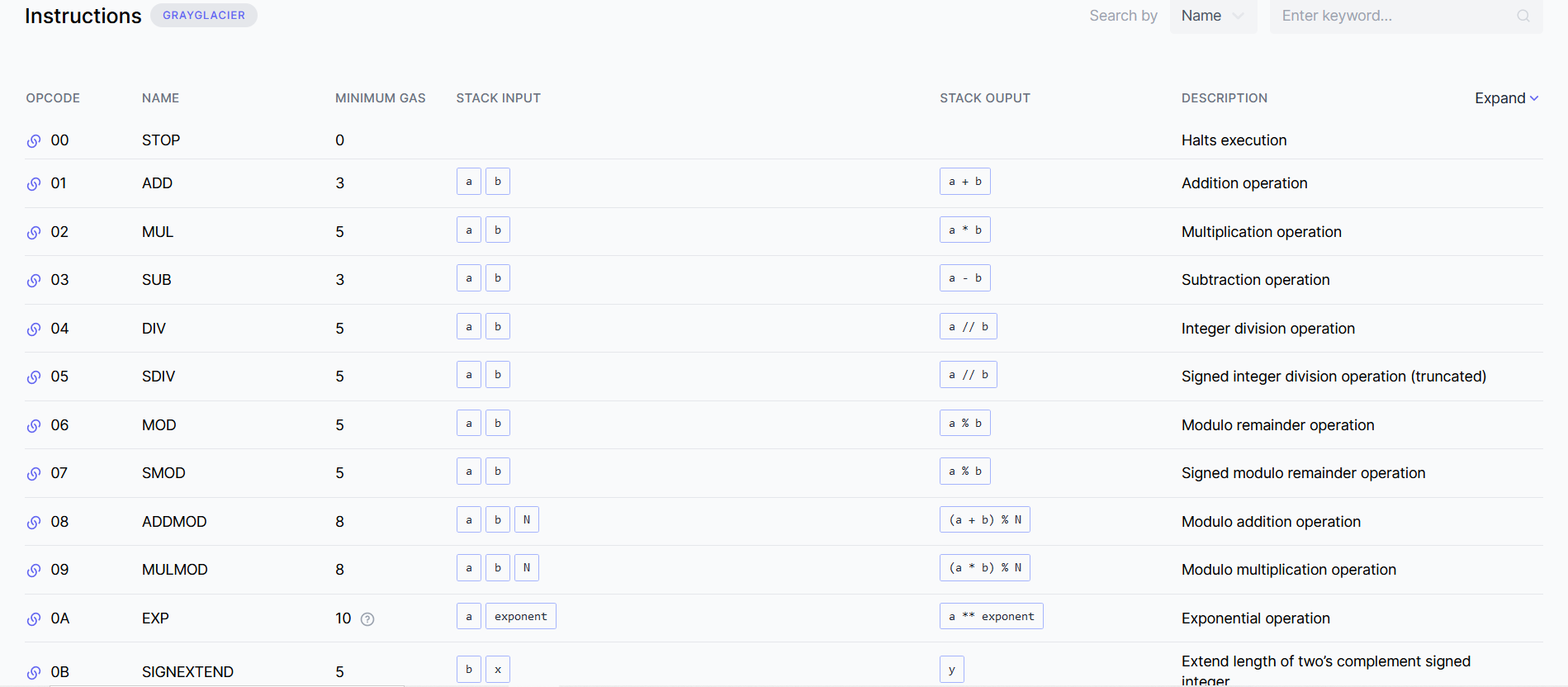Copy the anchor link for the ADD opcode

click(x=34, y=184)
